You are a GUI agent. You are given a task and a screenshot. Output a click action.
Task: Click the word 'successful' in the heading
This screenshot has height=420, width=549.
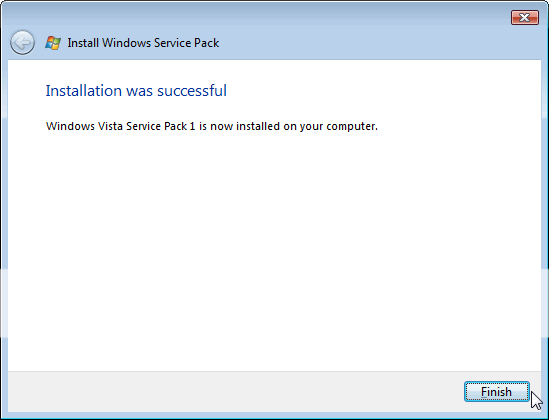(192, 91)
